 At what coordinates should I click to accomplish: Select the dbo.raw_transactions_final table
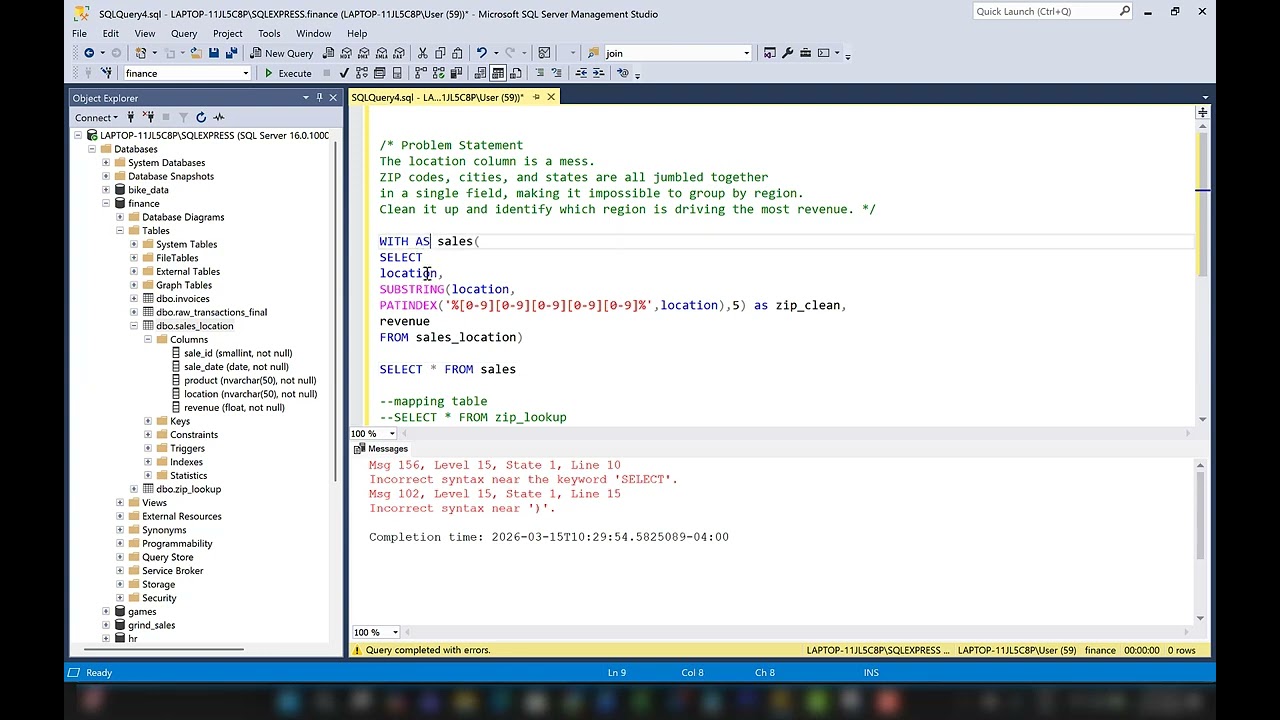click(x=211, y=312)
